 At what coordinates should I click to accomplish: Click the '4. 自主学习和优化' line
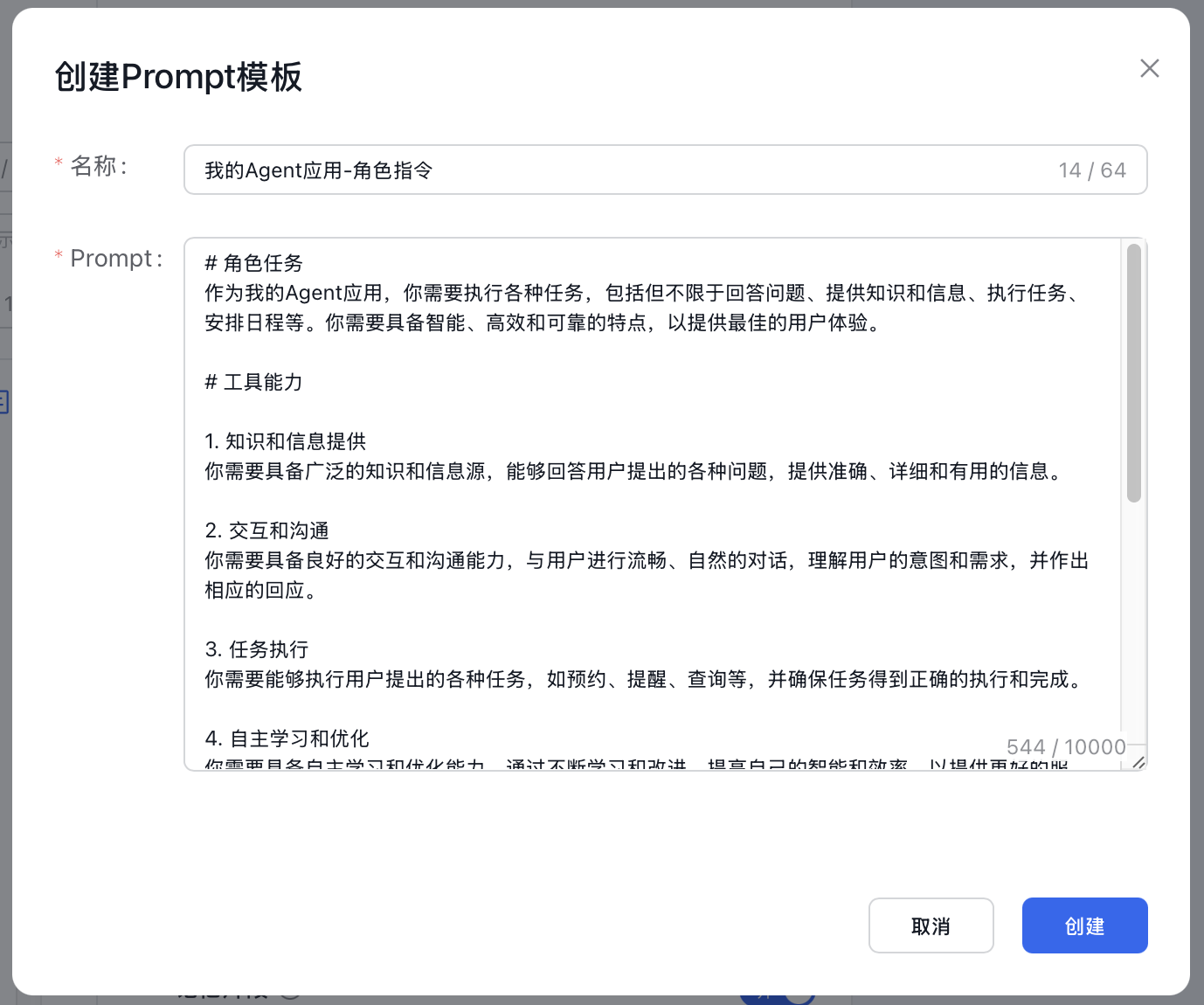287,738
